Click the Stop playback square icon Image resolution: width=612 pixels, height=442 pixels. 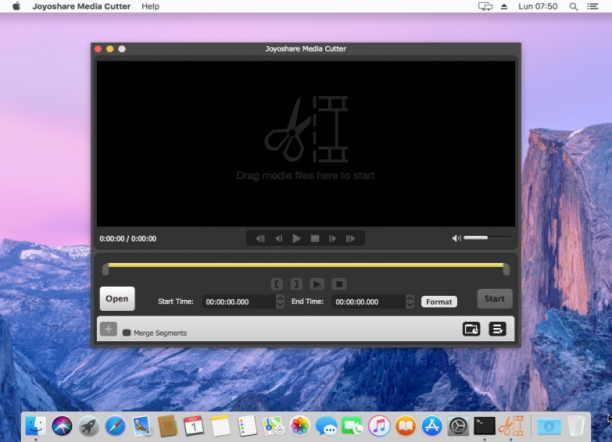click(x=315, y=239)
